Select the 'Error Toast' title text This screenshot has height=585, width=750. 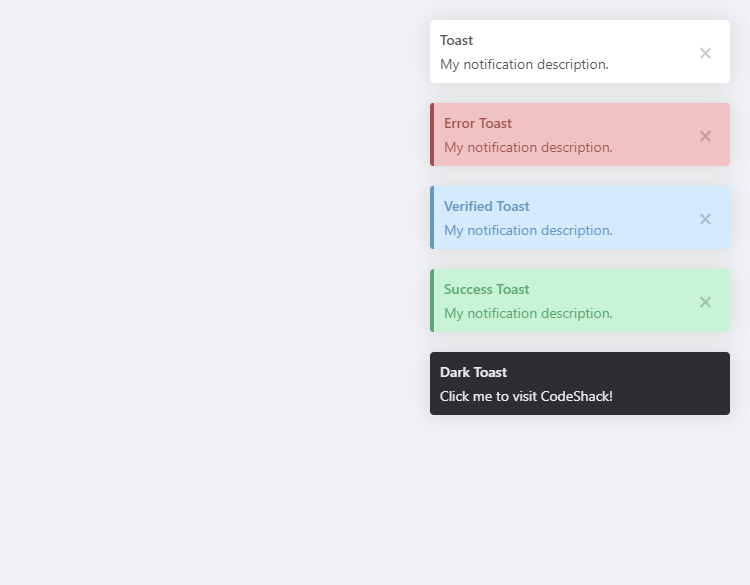[478, 123]
